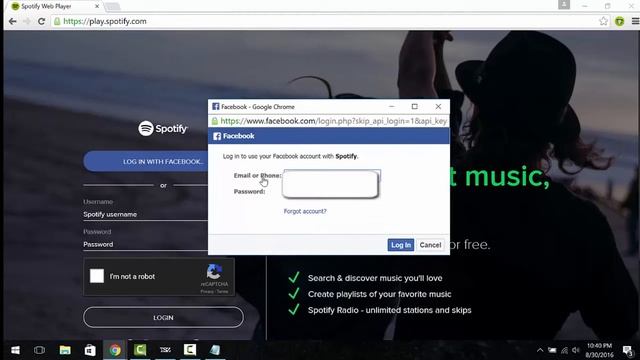Click the lock icon in Facebook popup address bar

tap(215, 121)
